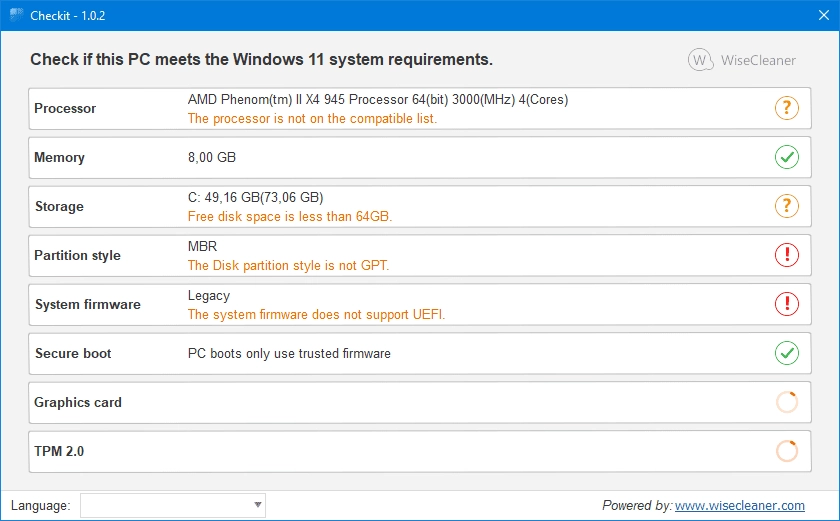Select the Secure boot row label

(x=73, y=353)
